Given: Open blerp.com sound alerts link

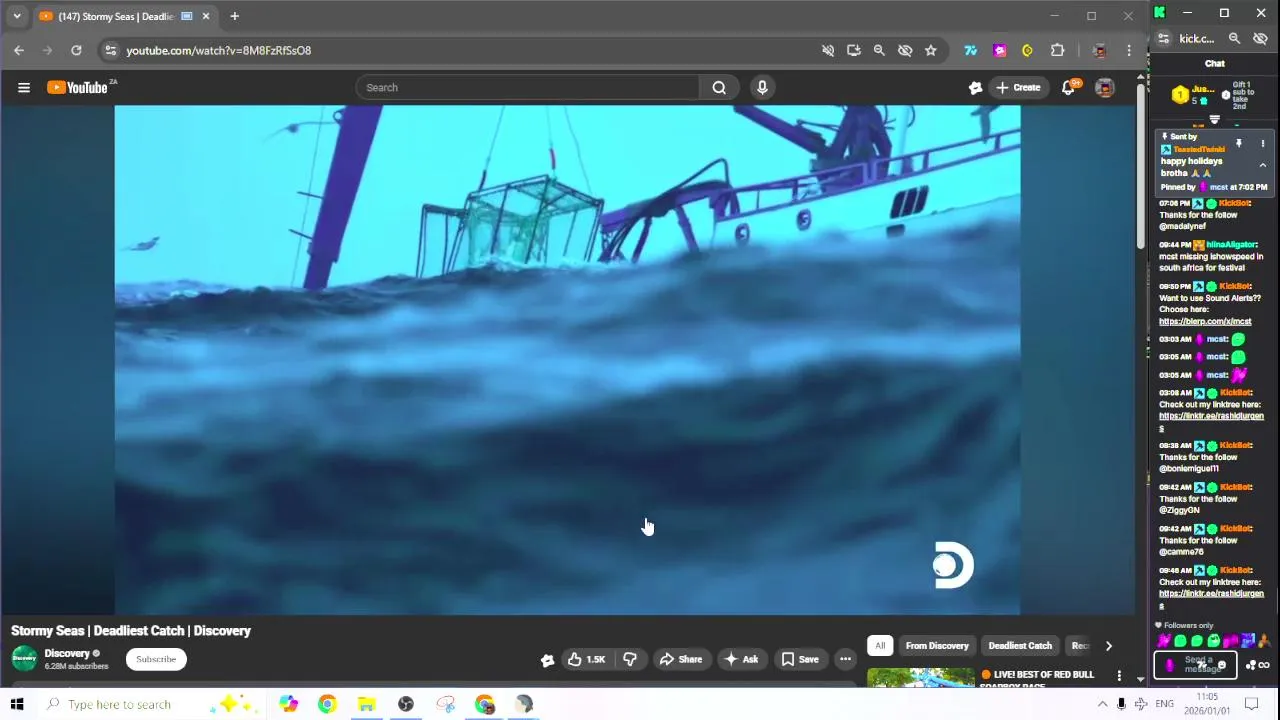Looking at the screenshot, I should click(1205, 322).
